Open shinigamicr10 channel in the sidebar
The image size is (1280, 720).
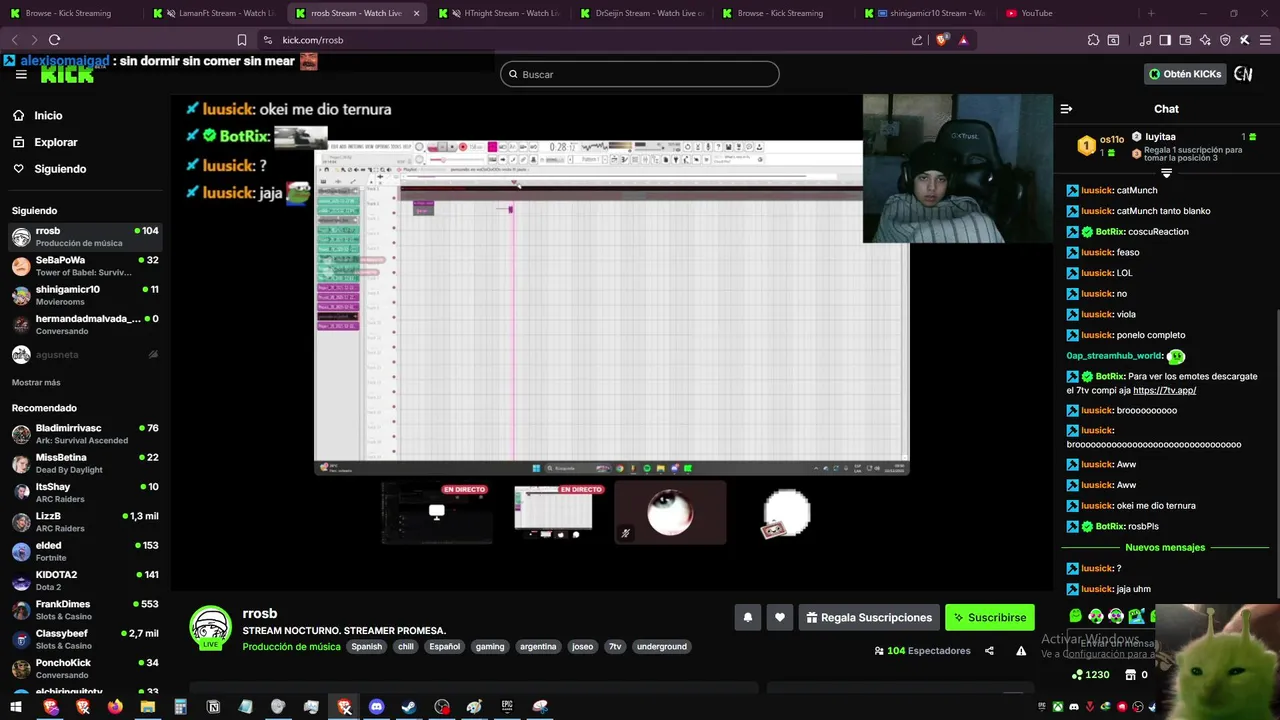[85, 295]
